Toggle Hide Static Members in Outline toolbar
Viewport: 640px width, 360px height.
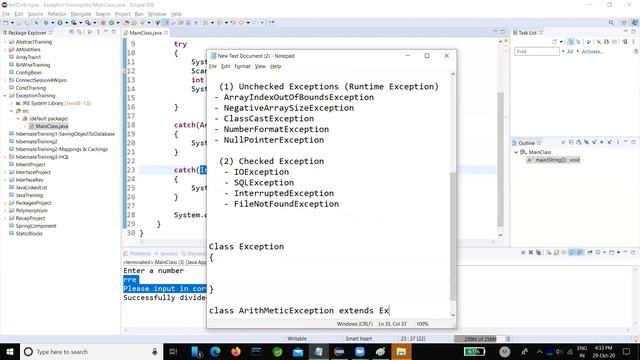pyautogui.click(x=594, y=142)
